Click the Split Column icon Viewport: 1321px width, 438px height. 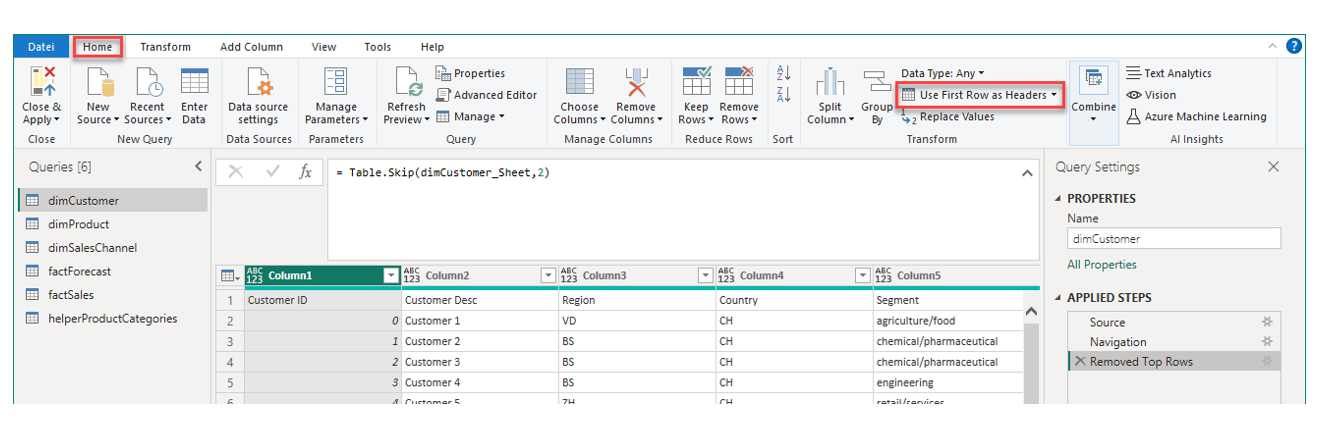830,82
